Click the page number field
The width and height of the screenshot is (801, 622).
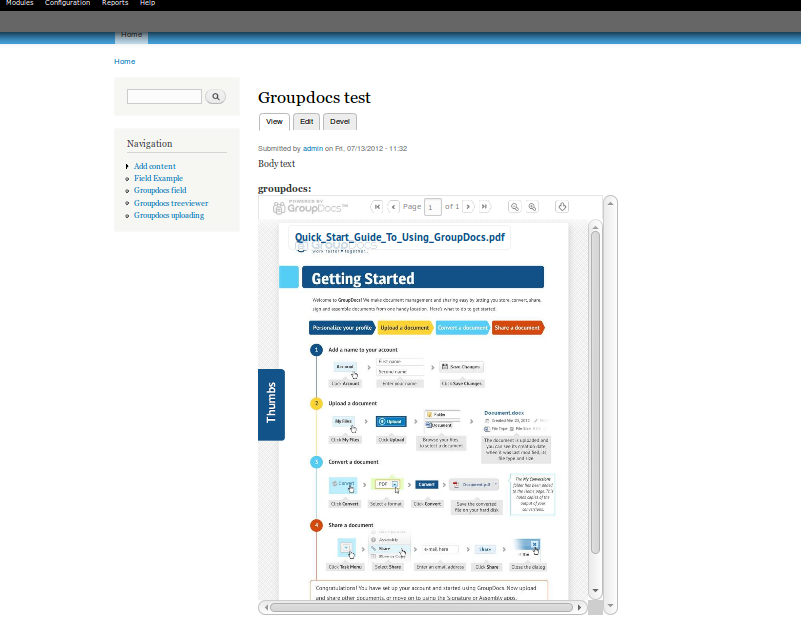click(x=433, y=207)
